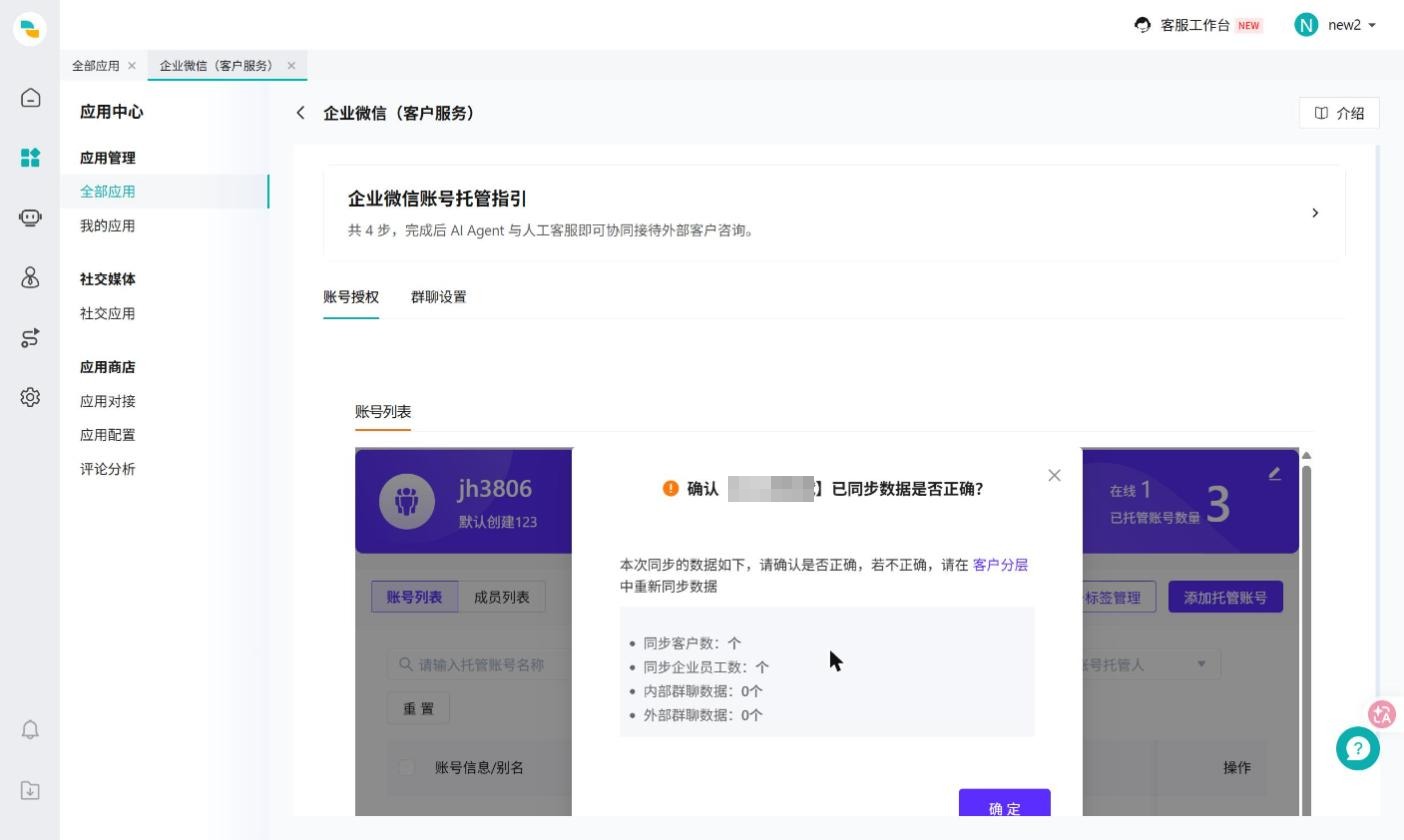1404x840 pixels.
Task: Click the app logo at top left
Action: pyautogui.click(x=30, y=29)
